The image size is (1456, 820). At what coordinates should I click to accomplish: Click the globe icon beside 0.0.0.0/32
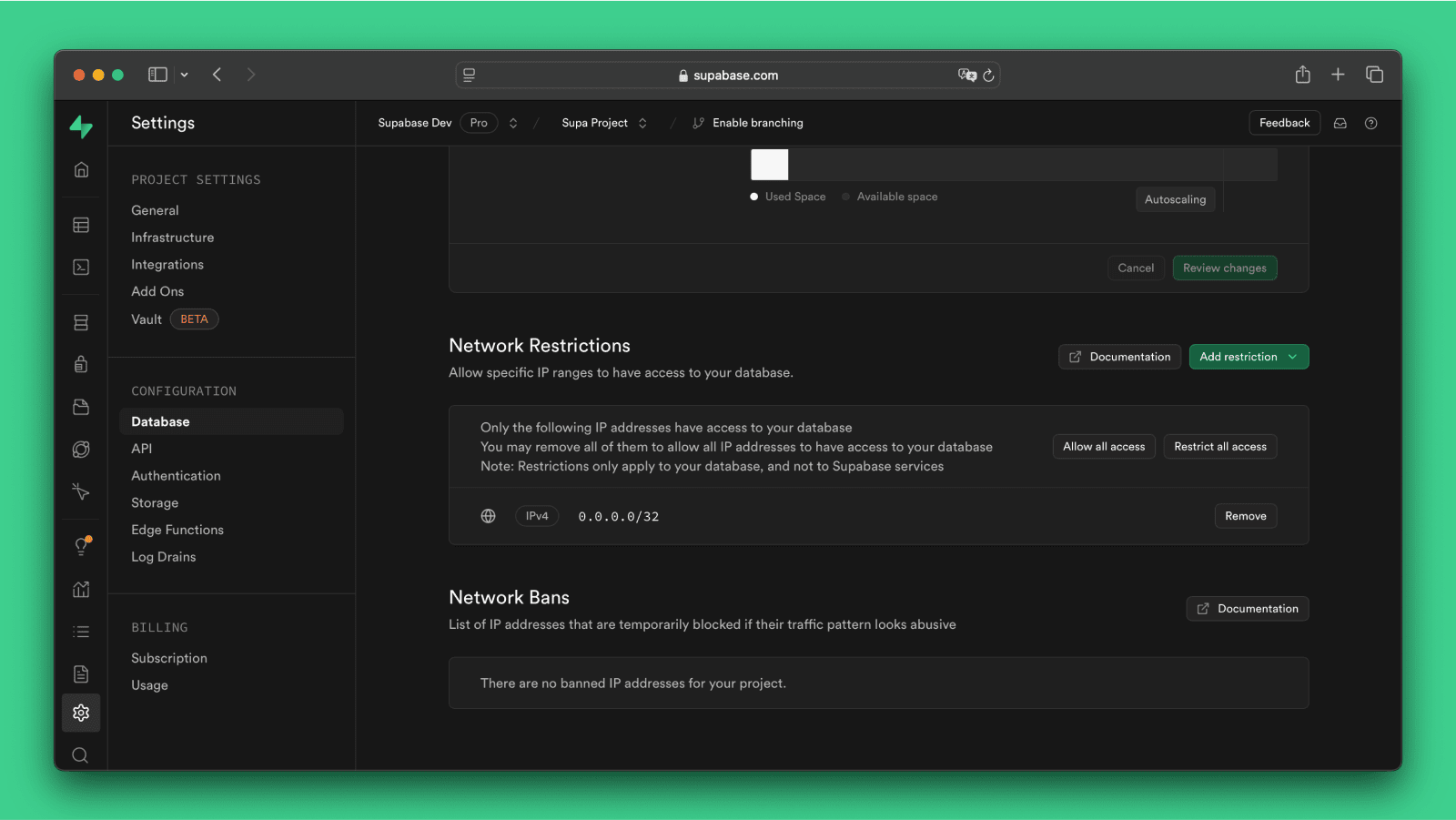coord(489,516)
